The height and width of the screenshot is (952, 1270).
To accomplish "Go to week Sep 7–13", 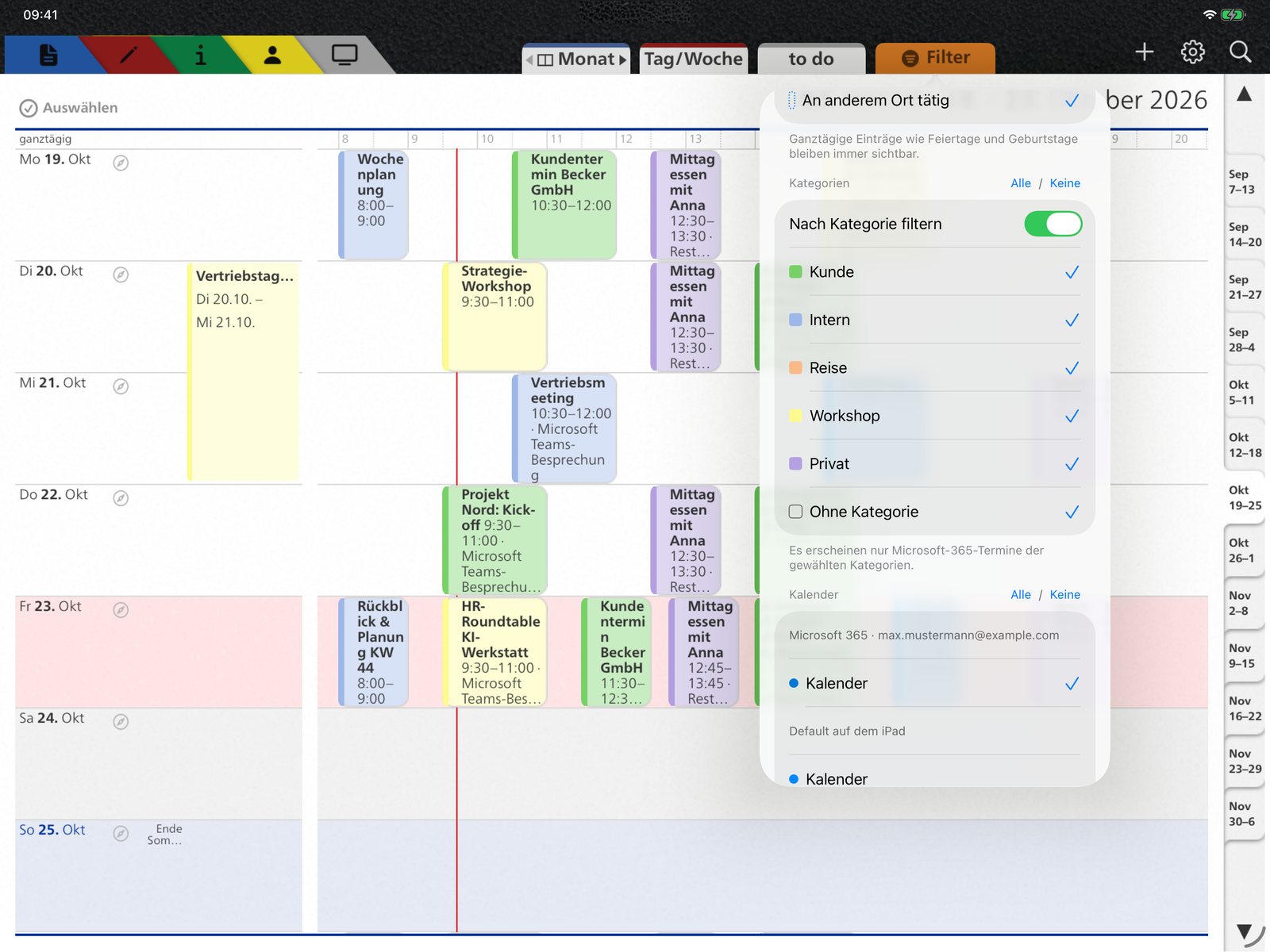I will (1245, 182).
